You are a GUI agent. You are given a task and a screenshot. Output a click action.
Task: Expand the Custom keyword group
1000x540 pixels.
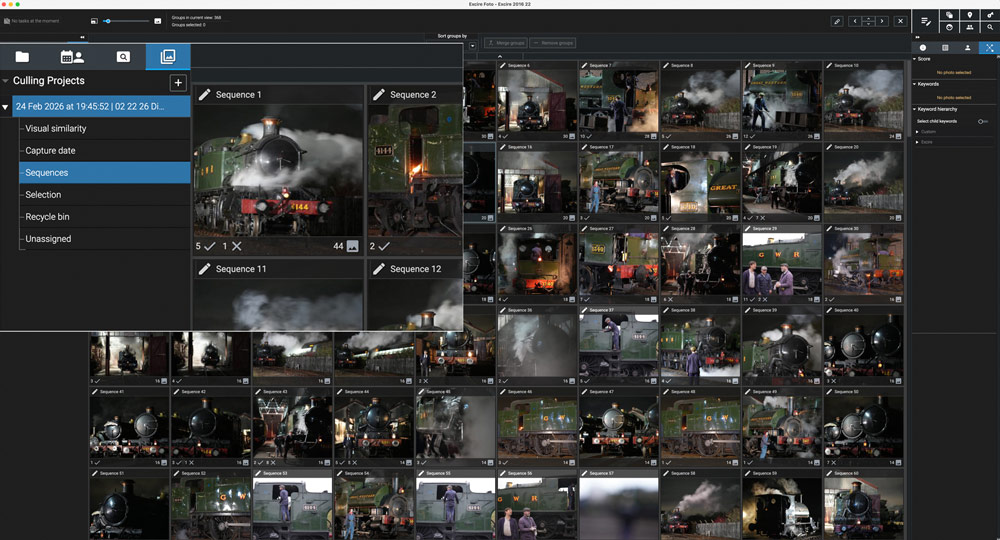[917, 132]
